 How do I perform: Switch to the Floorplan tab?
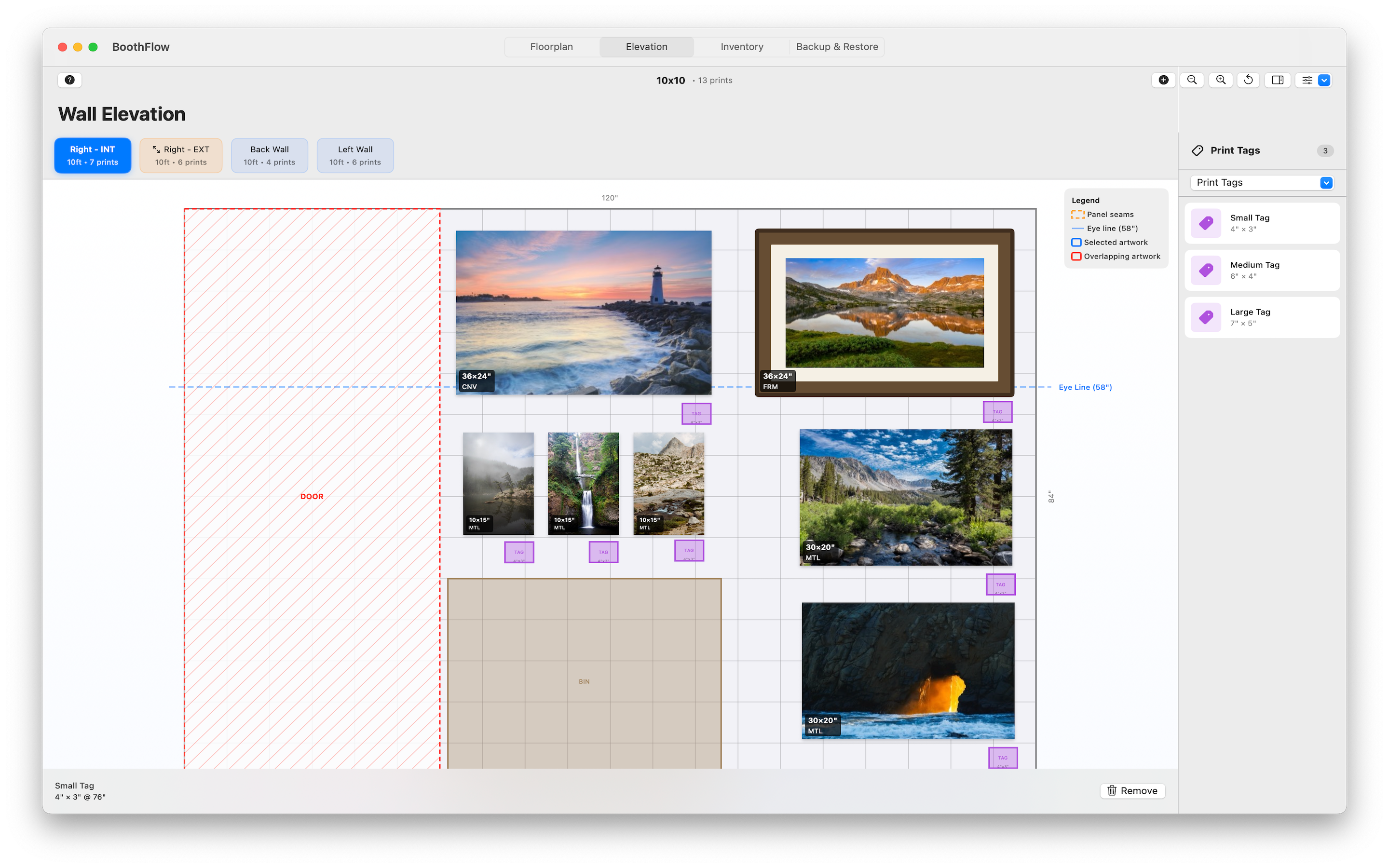(551, 46)
